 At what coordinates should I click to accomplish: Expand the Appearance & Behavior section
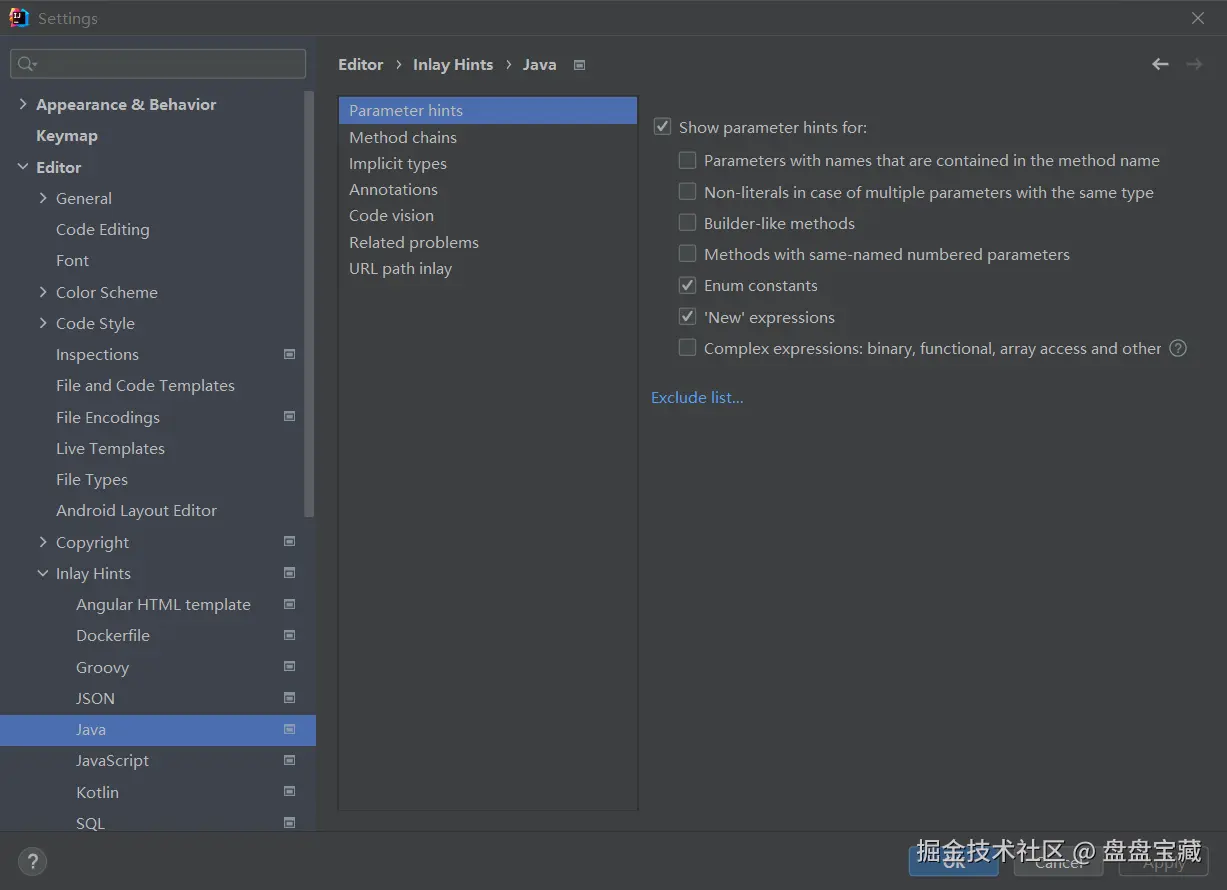[23, 104]
